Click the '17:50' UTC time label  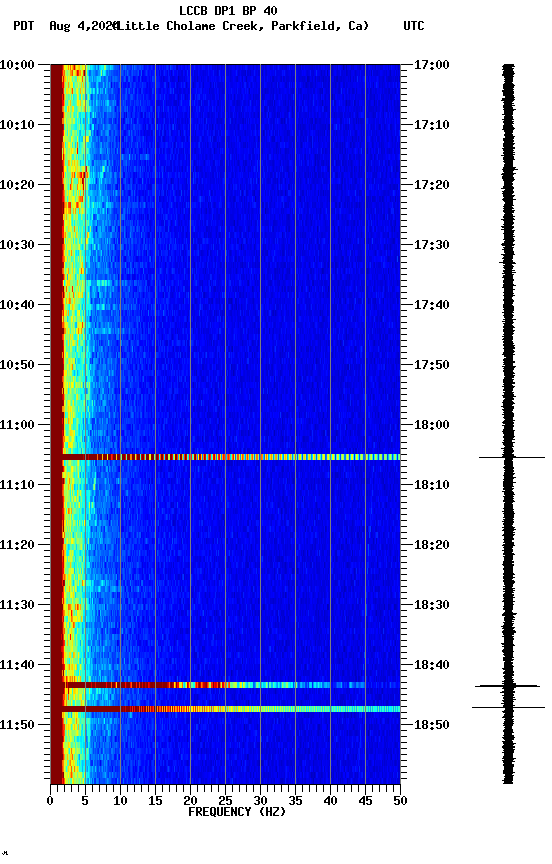[432, 365]
